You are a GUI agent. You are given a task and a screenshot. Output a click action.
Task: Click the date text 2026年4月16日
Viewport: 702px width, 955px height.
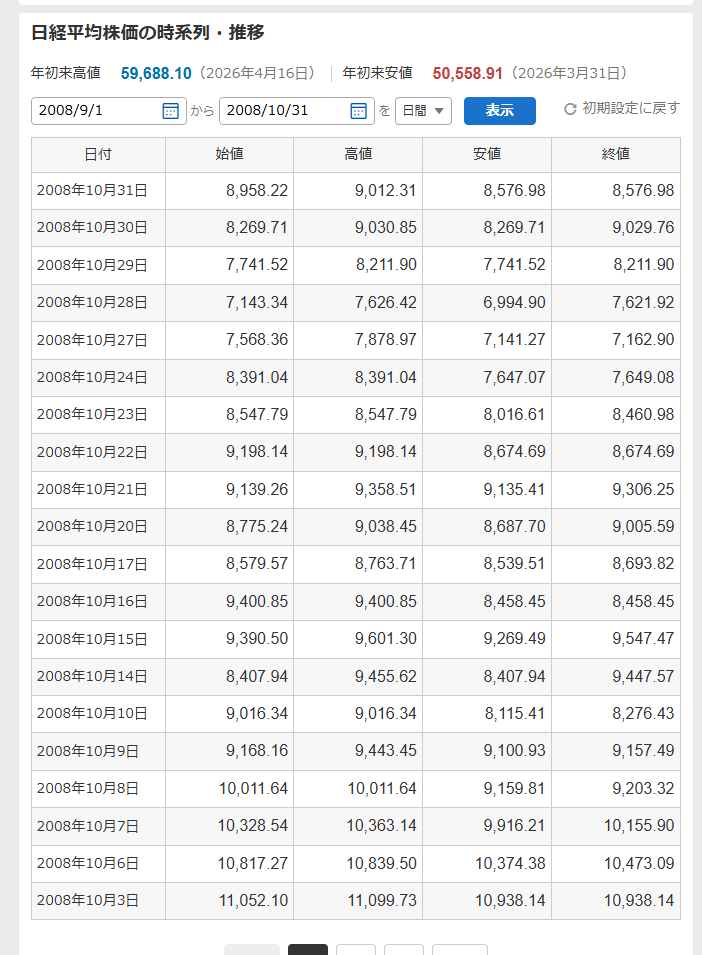(258, 74)
